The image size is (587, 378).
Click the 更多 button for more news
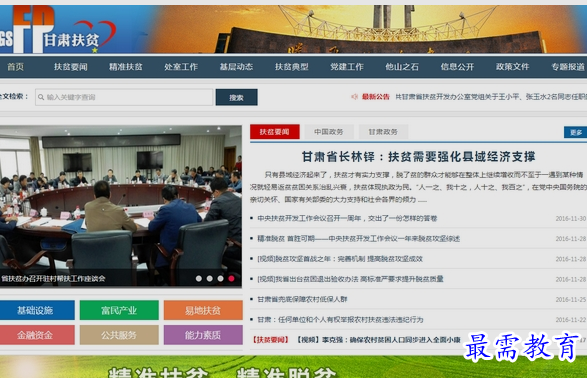576,132
